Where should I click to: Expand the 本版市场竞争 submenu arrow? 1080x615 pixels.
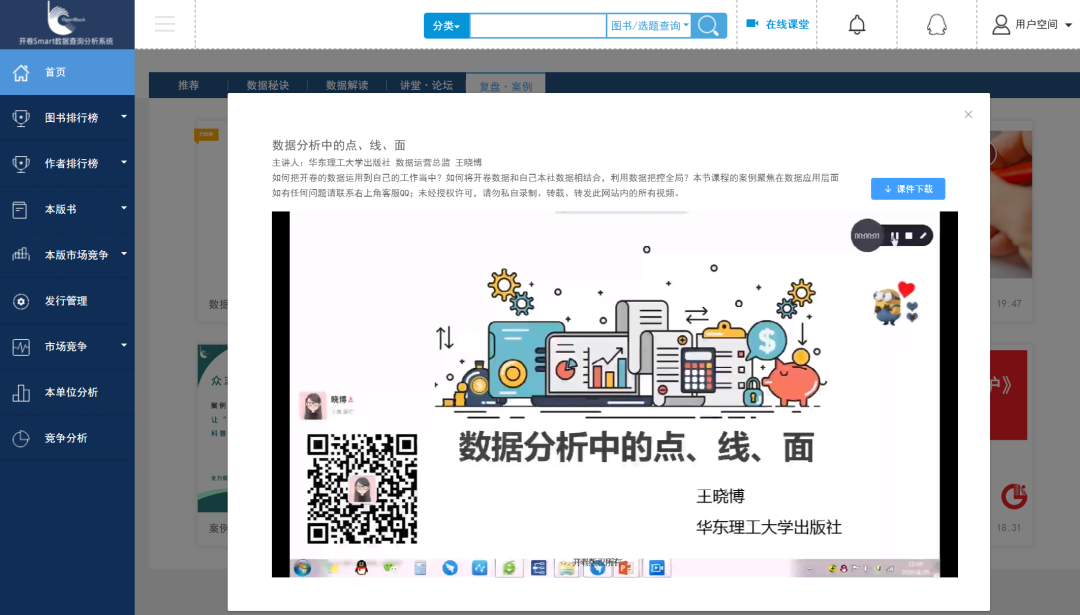click(x=124, y=254)
